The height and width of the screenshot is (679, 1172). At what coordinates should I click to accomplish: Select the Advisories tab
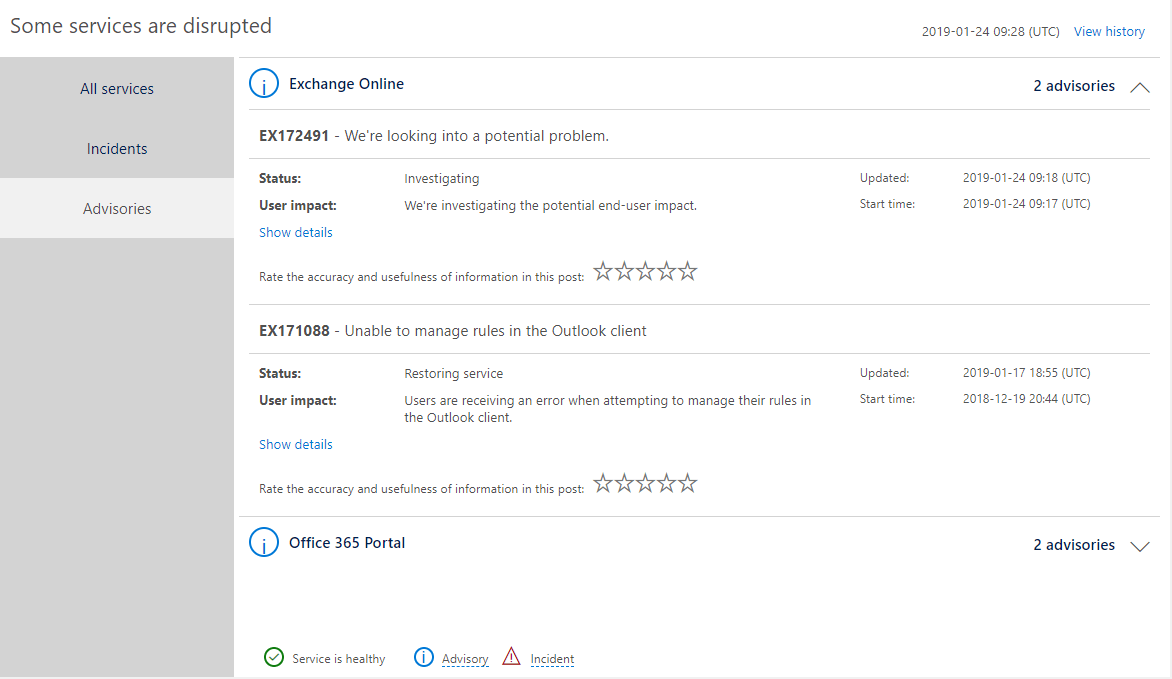click(117, 209)
